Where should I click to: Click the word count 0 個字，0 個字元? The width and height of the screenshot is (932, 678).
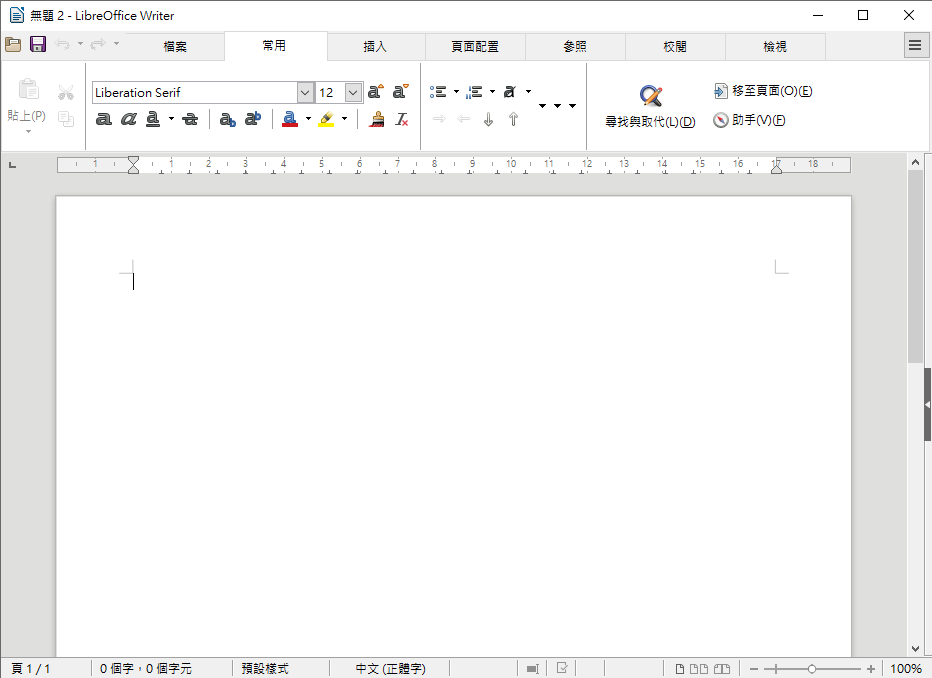[x=146, y=668]
